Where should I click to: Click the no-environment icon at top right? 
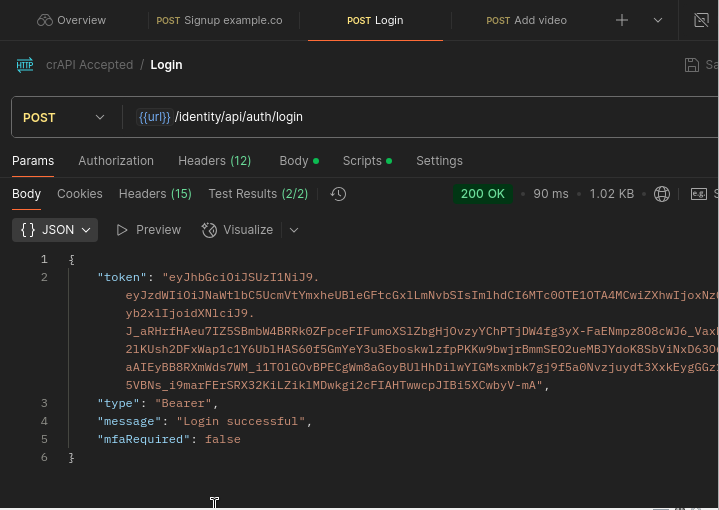[x=701, y=20]
